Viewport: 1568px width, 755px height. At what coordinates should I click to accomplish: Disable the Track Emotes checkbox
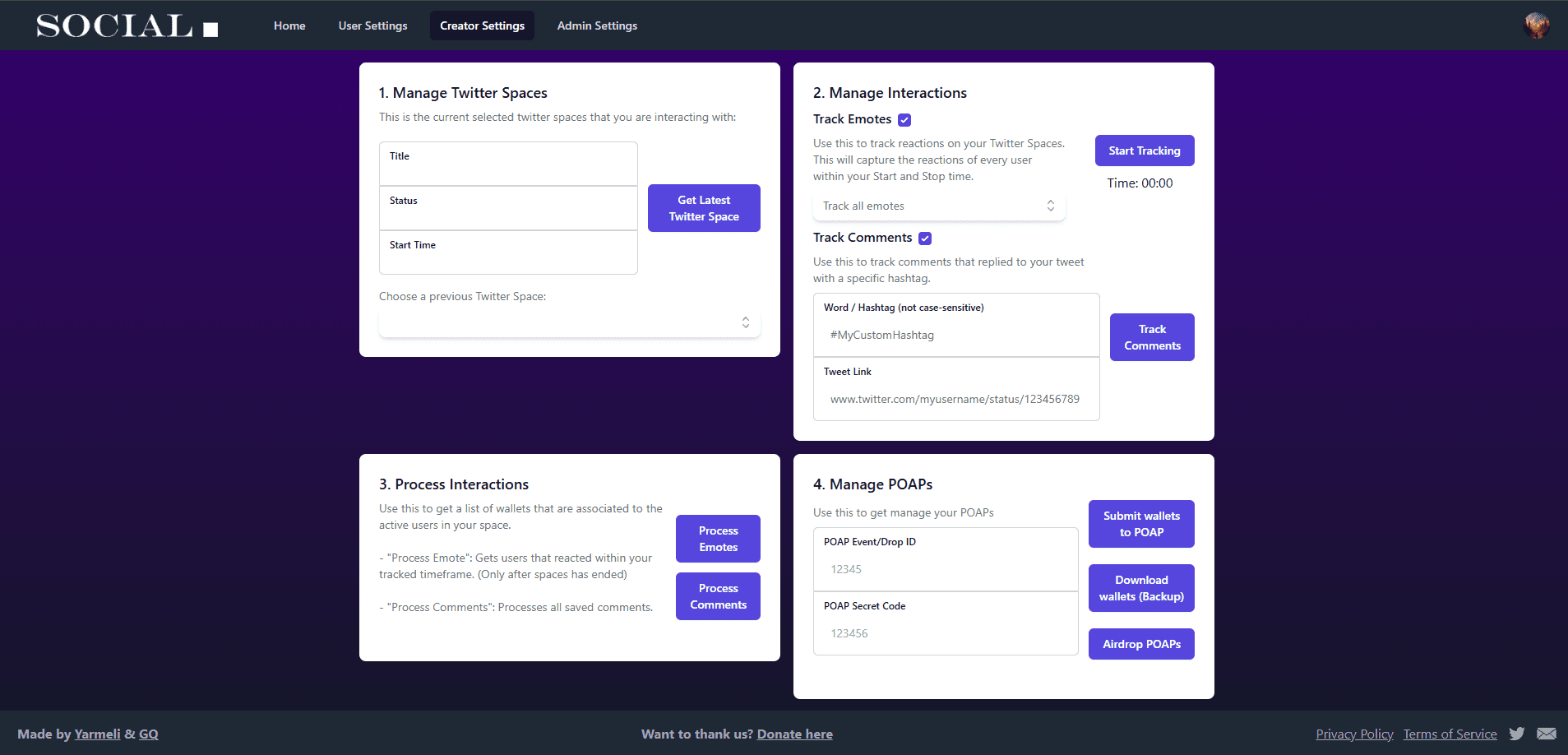point(904,119)
